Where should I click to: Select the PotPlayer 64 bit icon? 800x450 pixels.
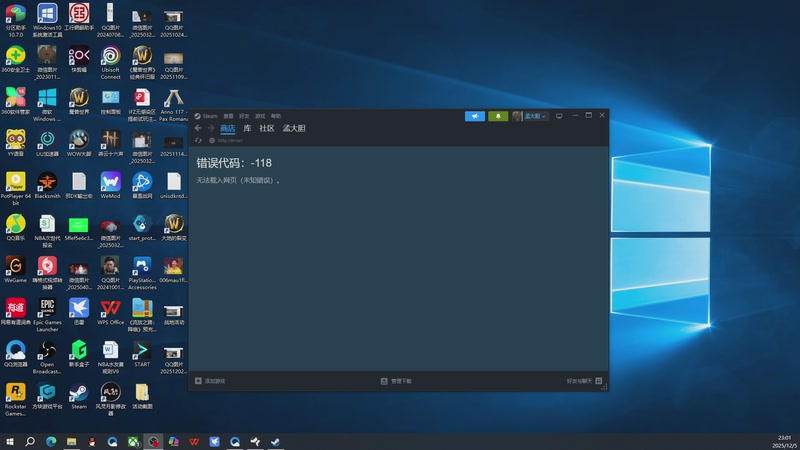[x=16, y=189]
